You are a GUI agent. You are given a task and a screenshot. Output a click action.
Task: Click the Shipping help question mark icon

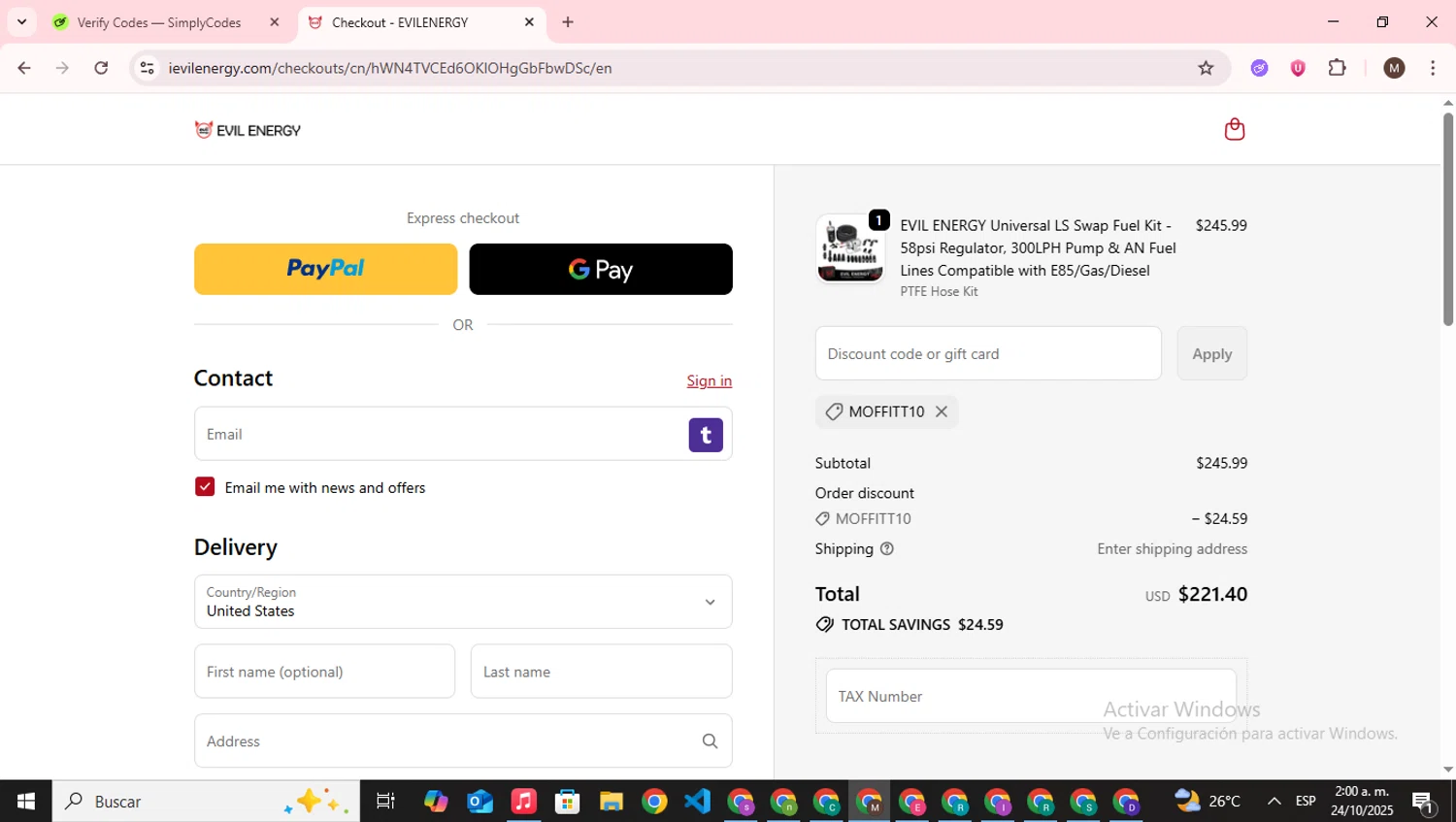click(886, 548)
